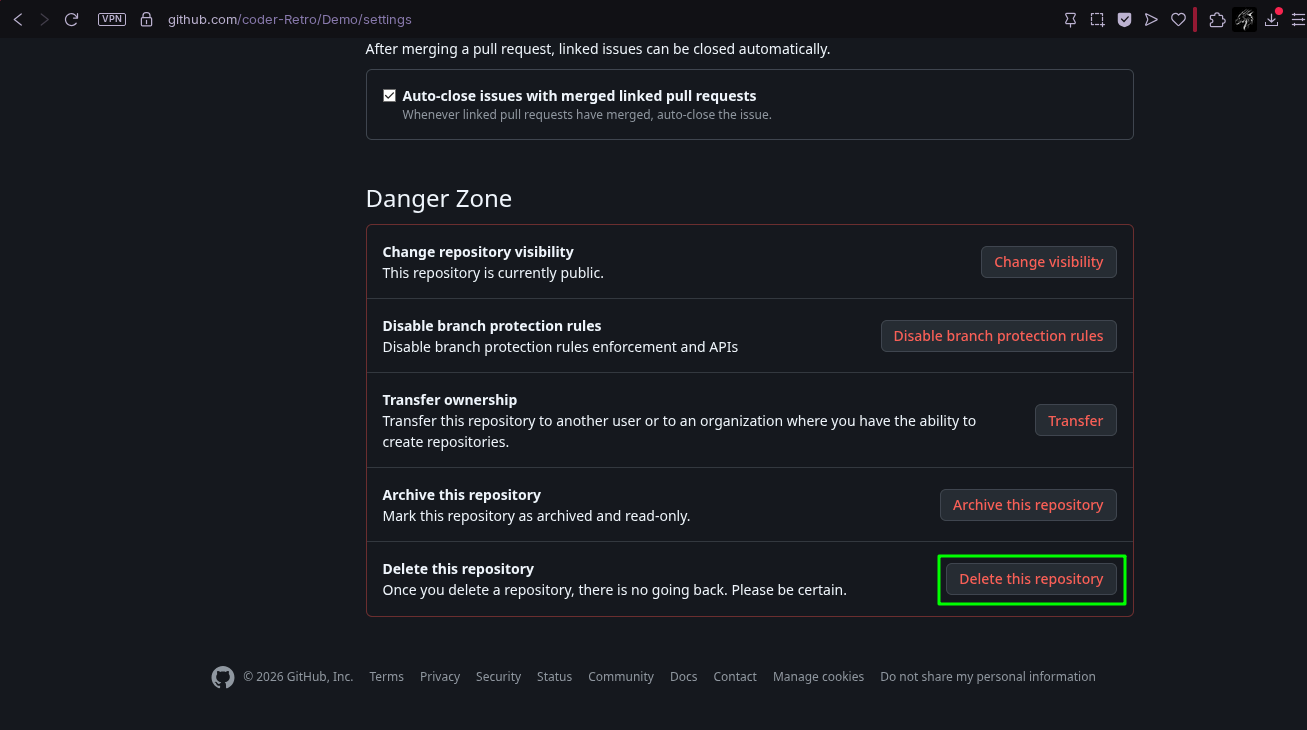Click the heart bookmark icon

point(1178,19)
